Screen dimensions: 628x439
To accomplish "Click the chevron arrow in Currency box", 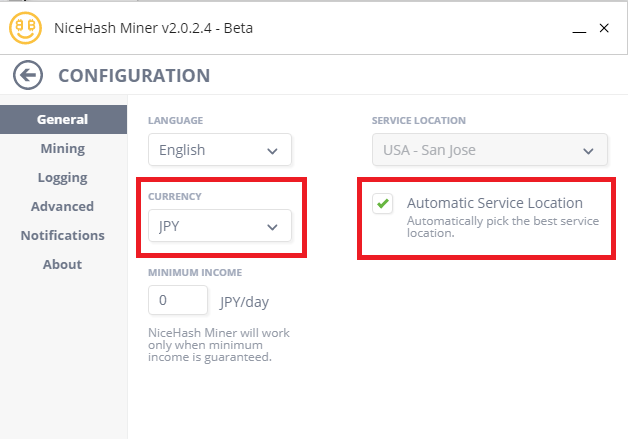I will point(272,227).
